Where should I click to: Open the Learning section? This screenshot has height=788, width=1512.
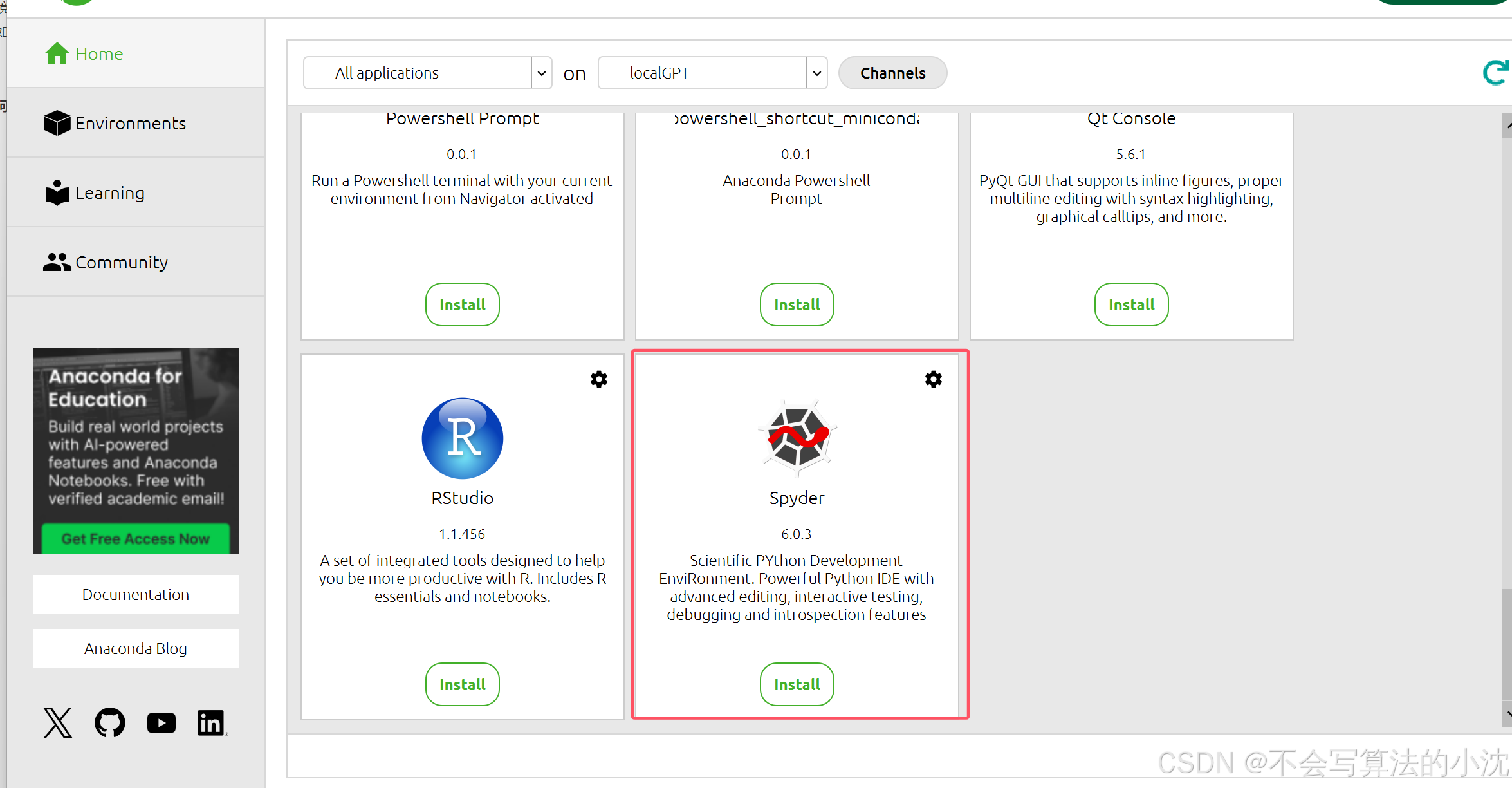pos(109,192)
